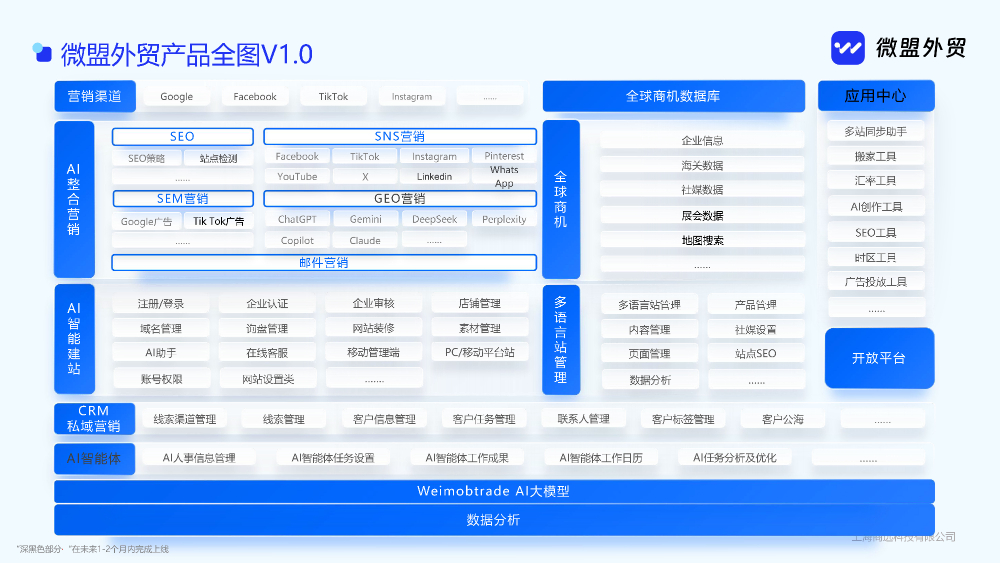Viewport: 1000px width, 563px height.
Task: Click the AI智能建站 vertical block
Action: coord(74,339)
